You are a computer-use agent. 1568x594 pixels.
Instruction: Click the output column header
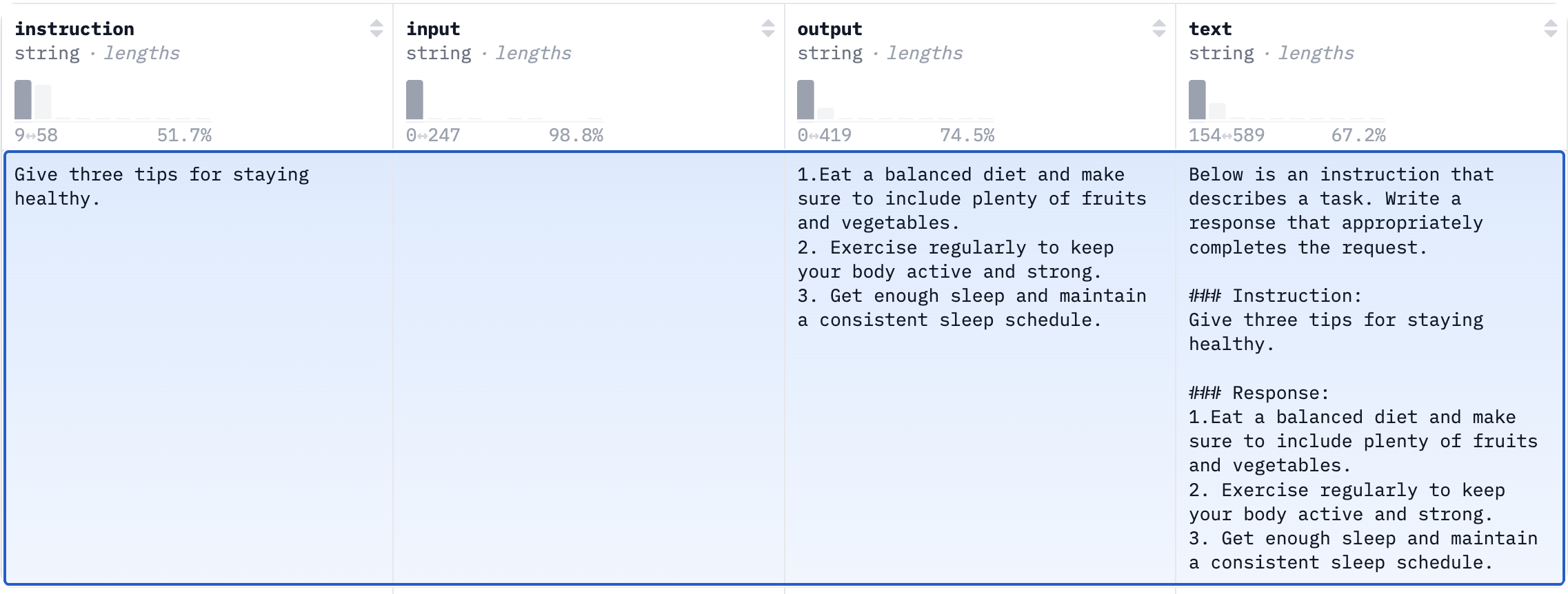click(x=830, y=29)
